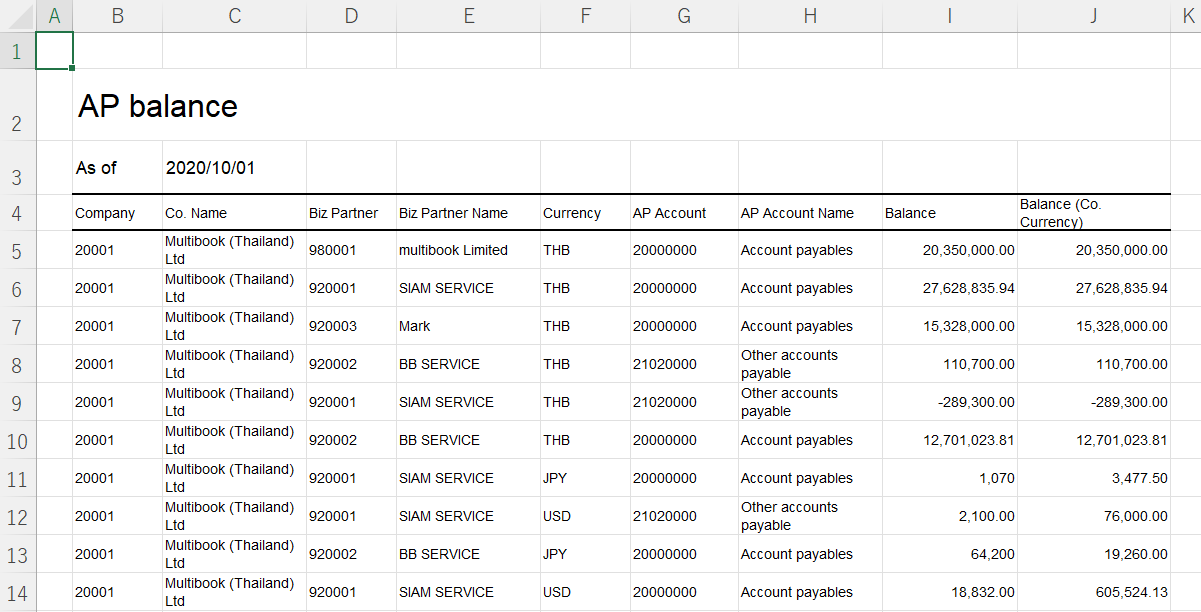Select row 2 header

(17, 105)
